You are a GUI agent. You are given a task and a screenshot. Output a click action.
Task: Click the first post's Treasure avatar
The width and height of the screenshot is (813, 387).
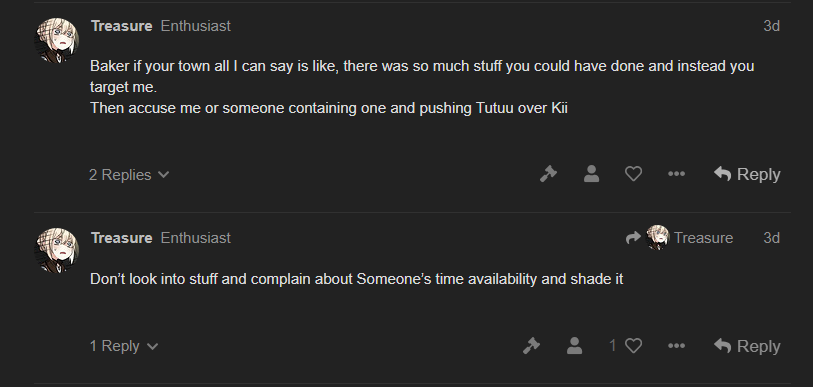point(57,40)
